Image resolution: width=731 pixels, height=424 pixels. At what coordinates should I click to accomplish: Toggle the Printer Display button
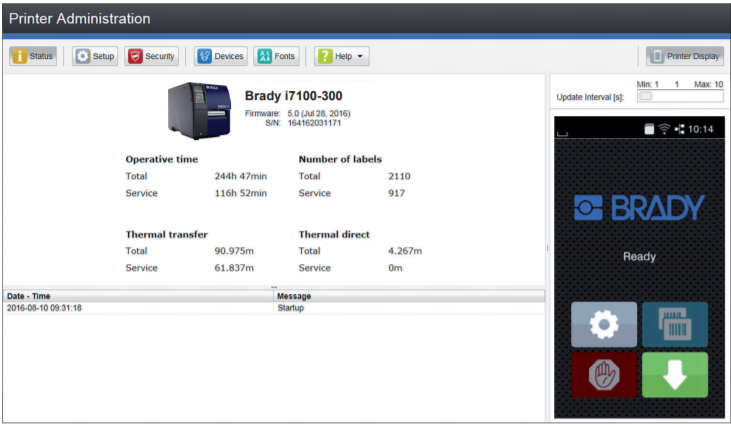pos(685,56)
